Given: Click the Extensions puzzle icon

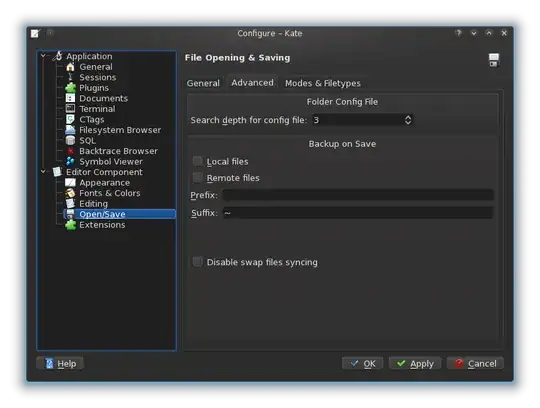Looking at the screenshot, I should coord(70,224).
